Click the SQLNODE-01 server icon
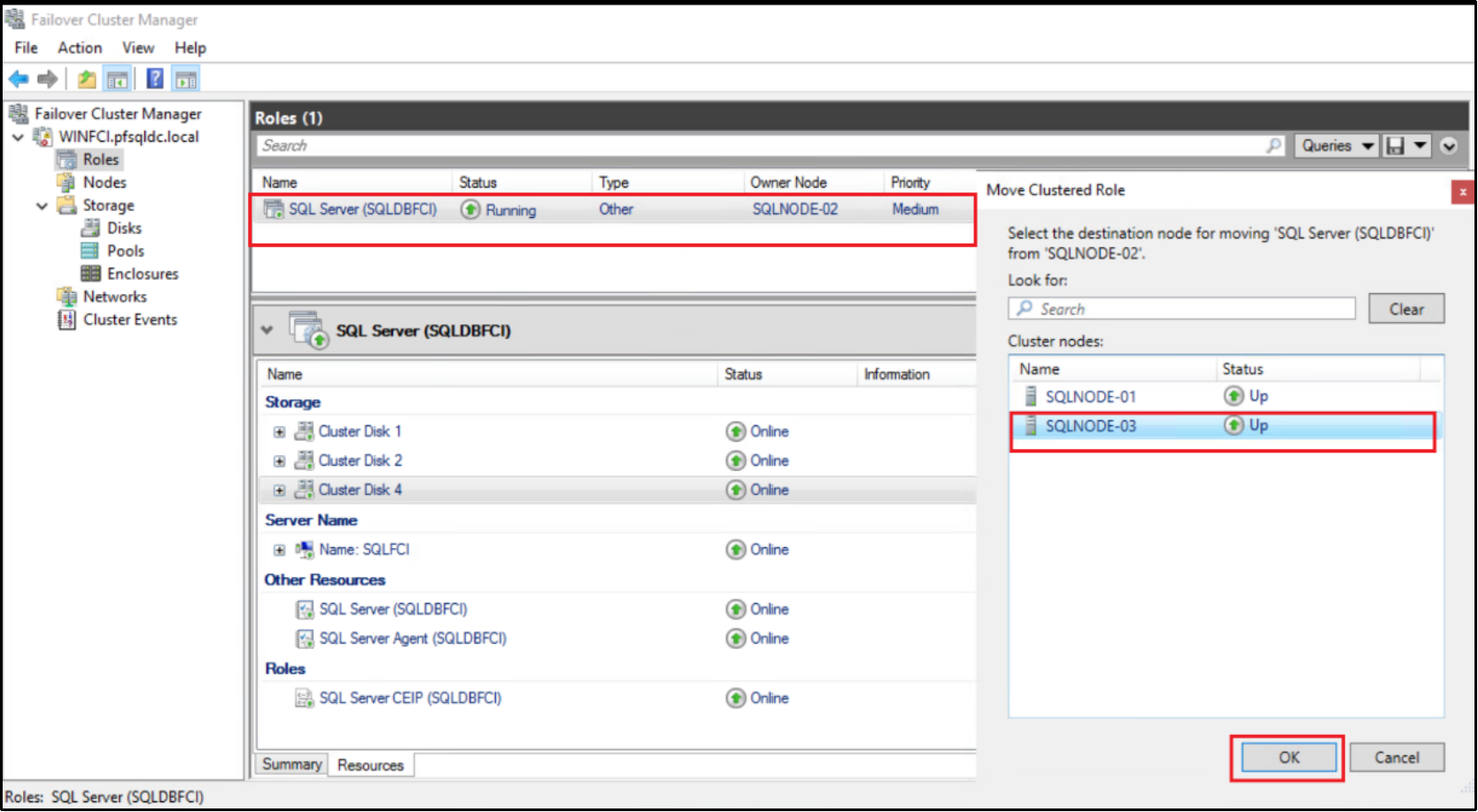 1031,396
